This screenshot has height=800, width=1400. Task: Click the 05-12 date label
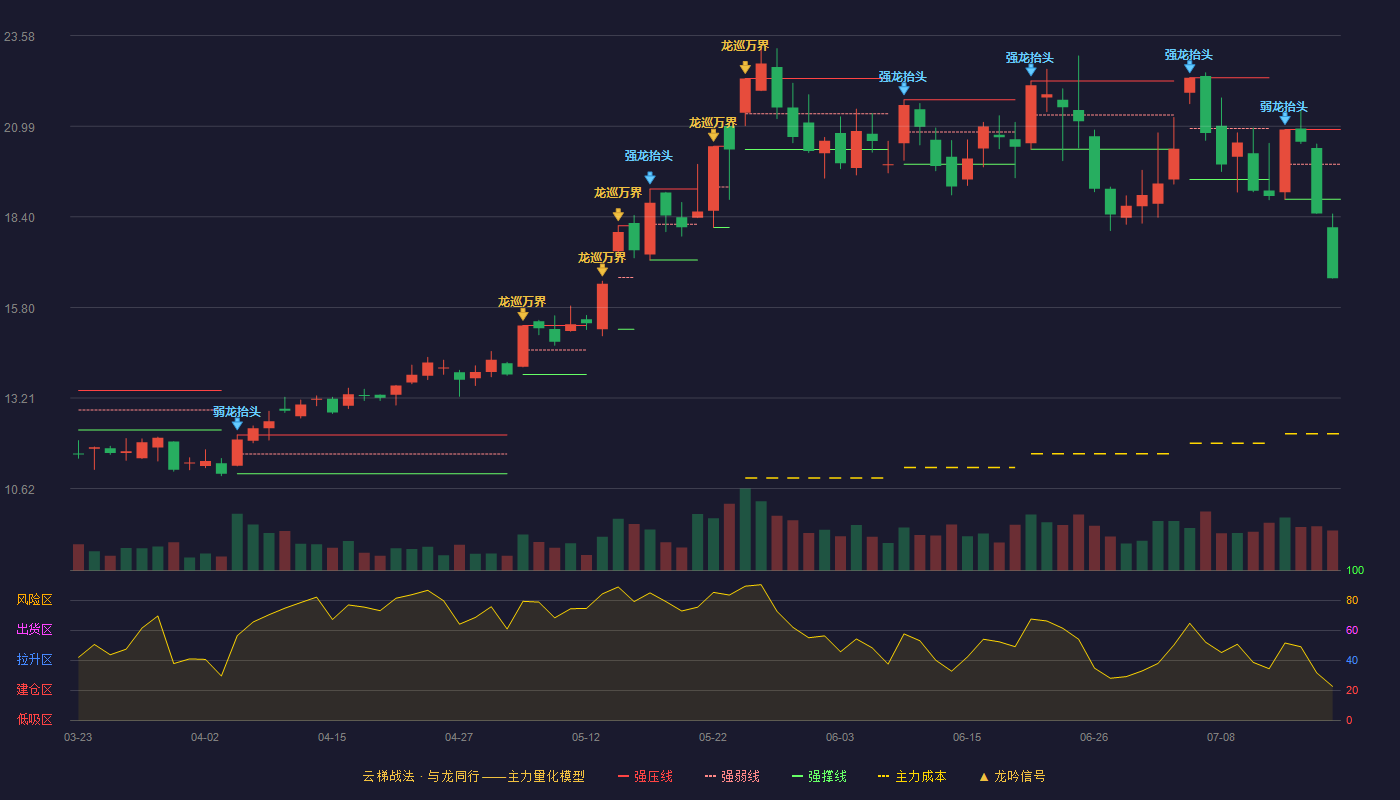(x=586, y=737)
